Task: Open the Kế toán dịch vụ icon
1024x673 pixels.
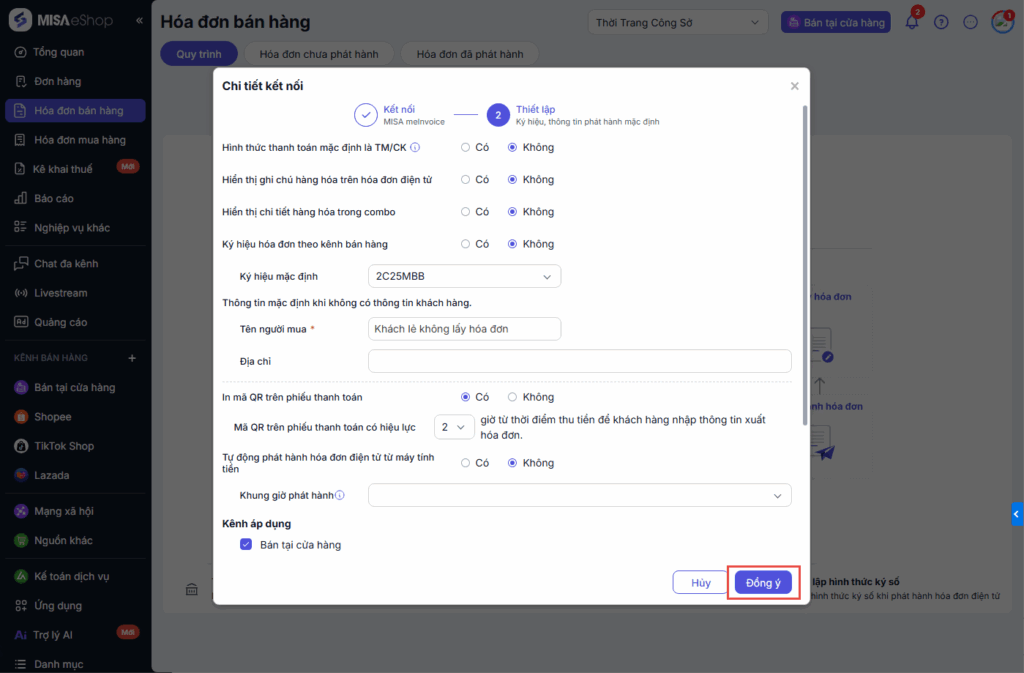Action: 21,576
